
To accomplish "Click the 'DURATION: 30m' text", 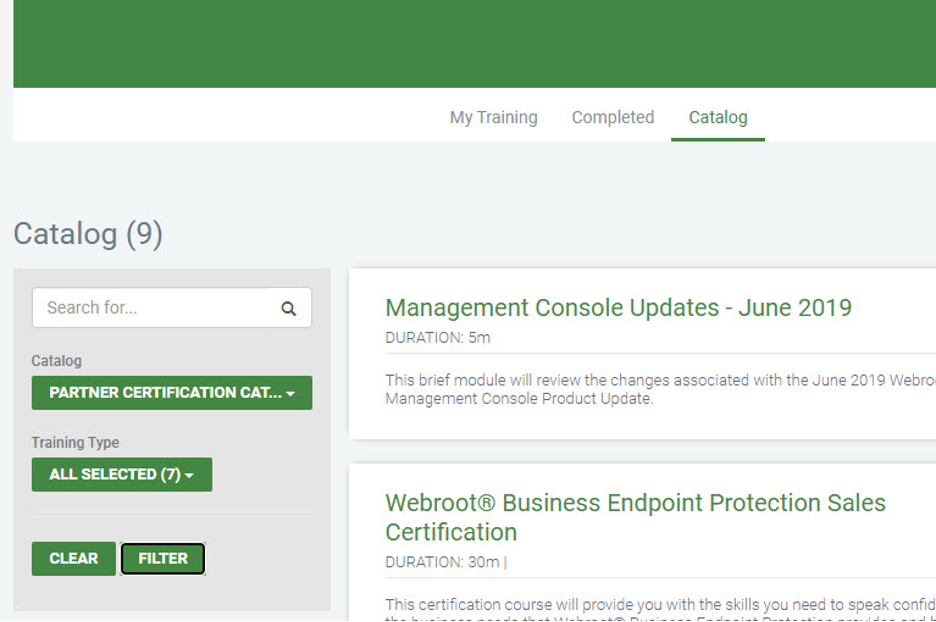I will 442,562.
